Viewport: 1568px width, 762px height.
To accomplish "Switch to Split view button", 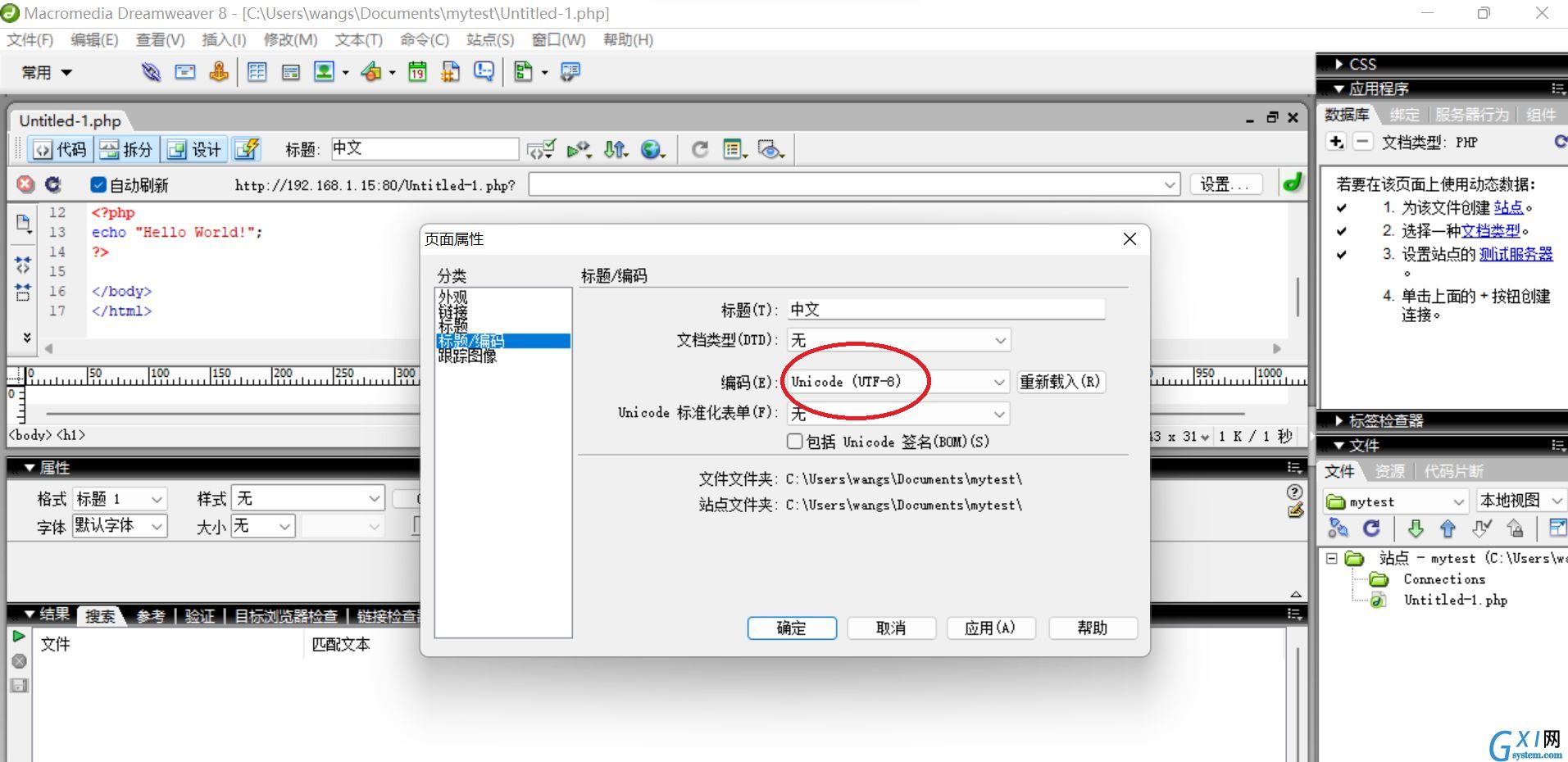I will point(126,149).
